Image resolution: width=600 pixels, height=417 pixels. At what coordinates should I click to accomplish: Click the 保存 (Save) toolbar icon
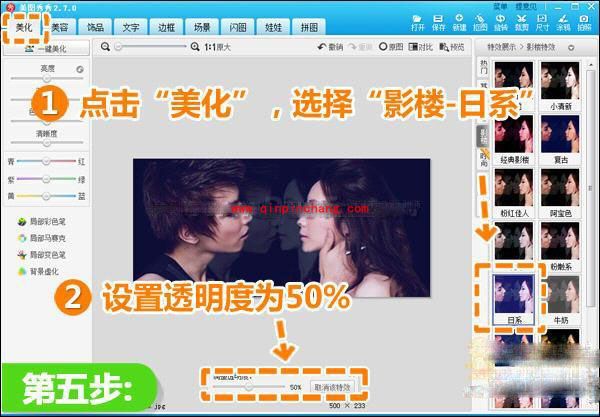click(439, 23)
